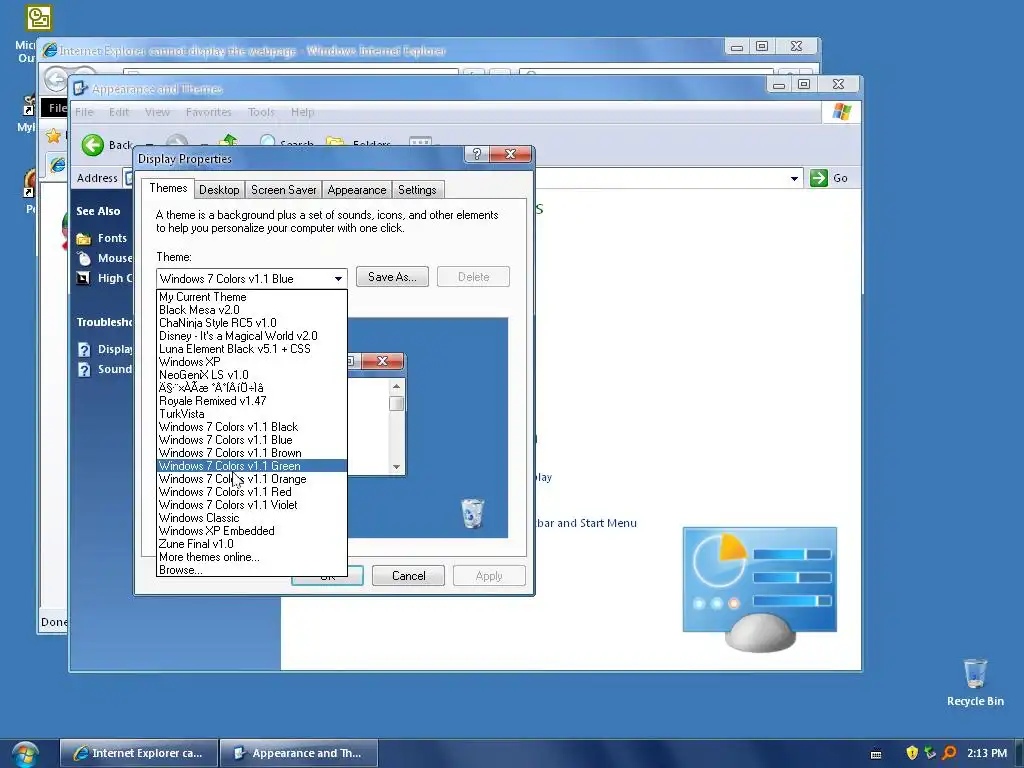
Task: Click the Display troubleshooter help icon
Action: (84, 349)
